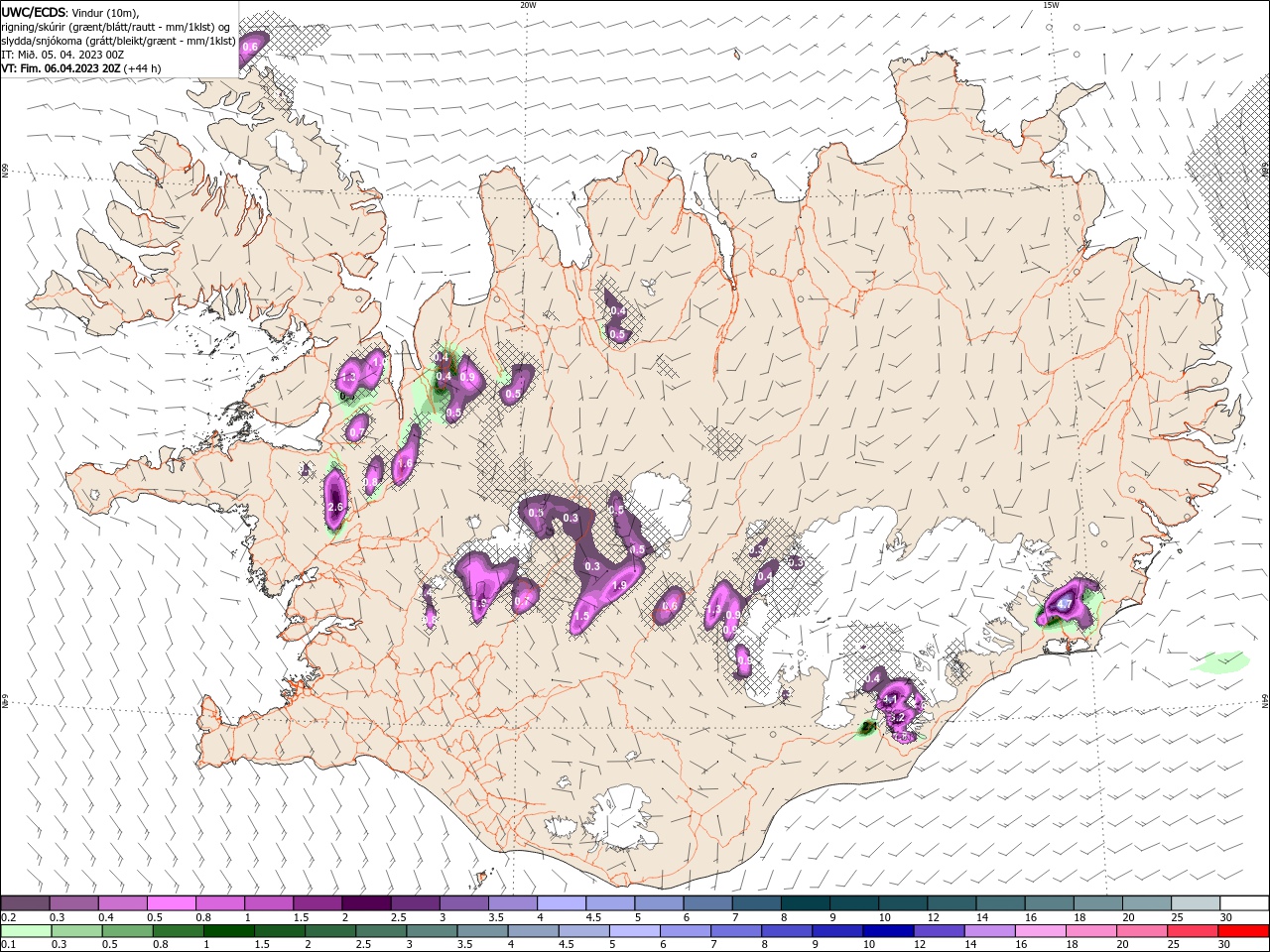Pick the bright red 30 swatch, lower legend
This screenshot has height=952, width=1270.
click(1244, 931)
